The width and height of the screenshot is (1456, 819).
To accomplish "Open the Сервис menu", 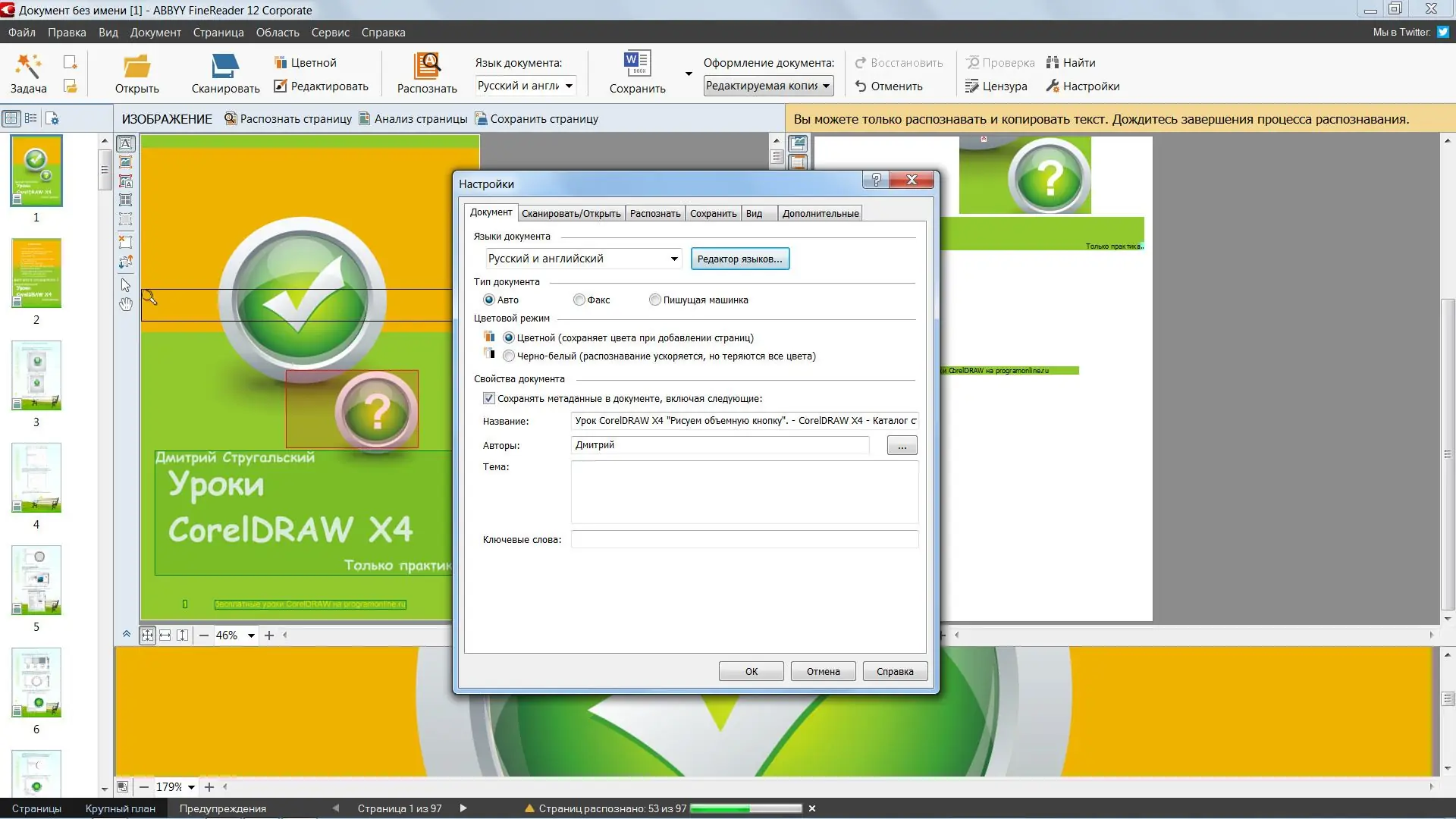I will (x=330, y=33).
